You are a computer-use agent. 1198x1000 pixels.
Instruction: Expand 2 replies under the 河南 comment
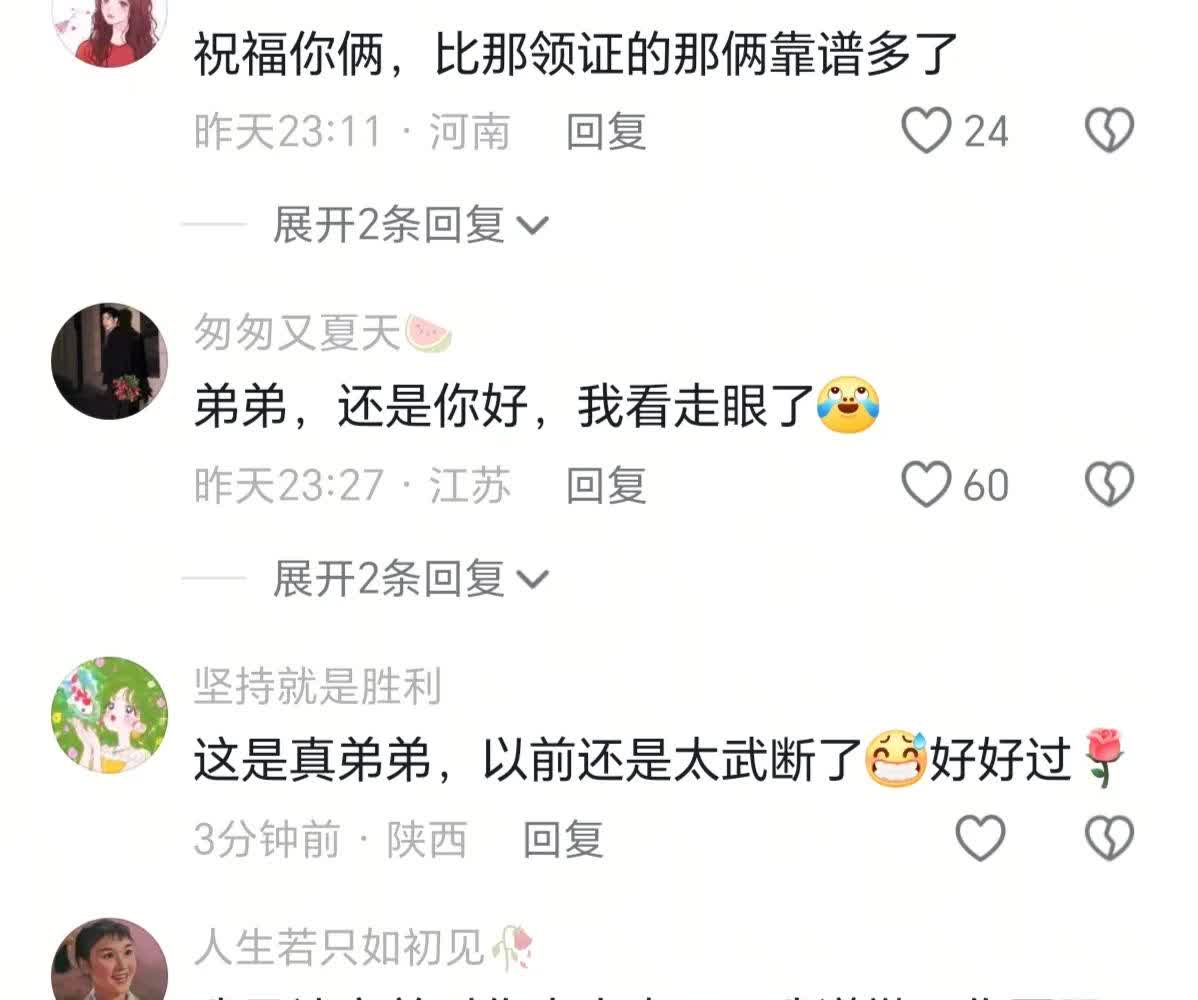click(410, 225)
